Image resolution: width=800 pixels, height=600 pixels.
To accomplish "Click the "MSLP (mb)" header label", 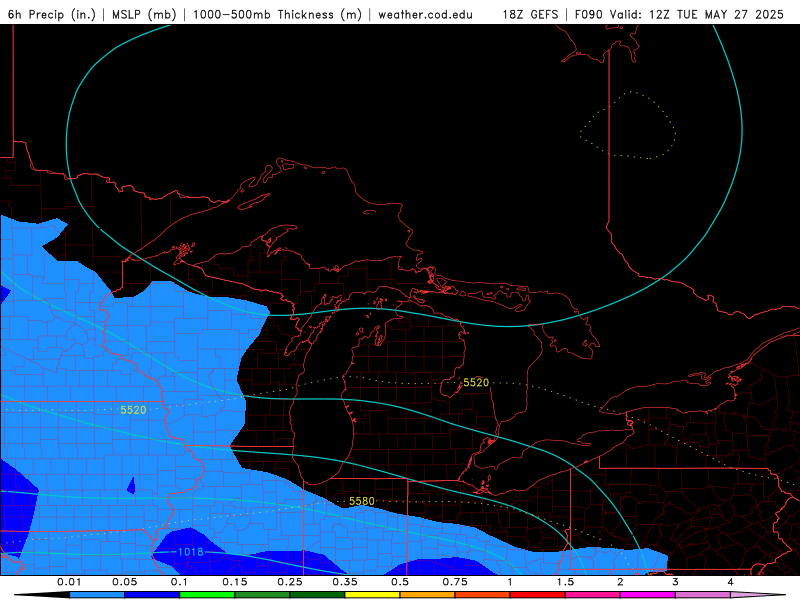I will [144, 14].
